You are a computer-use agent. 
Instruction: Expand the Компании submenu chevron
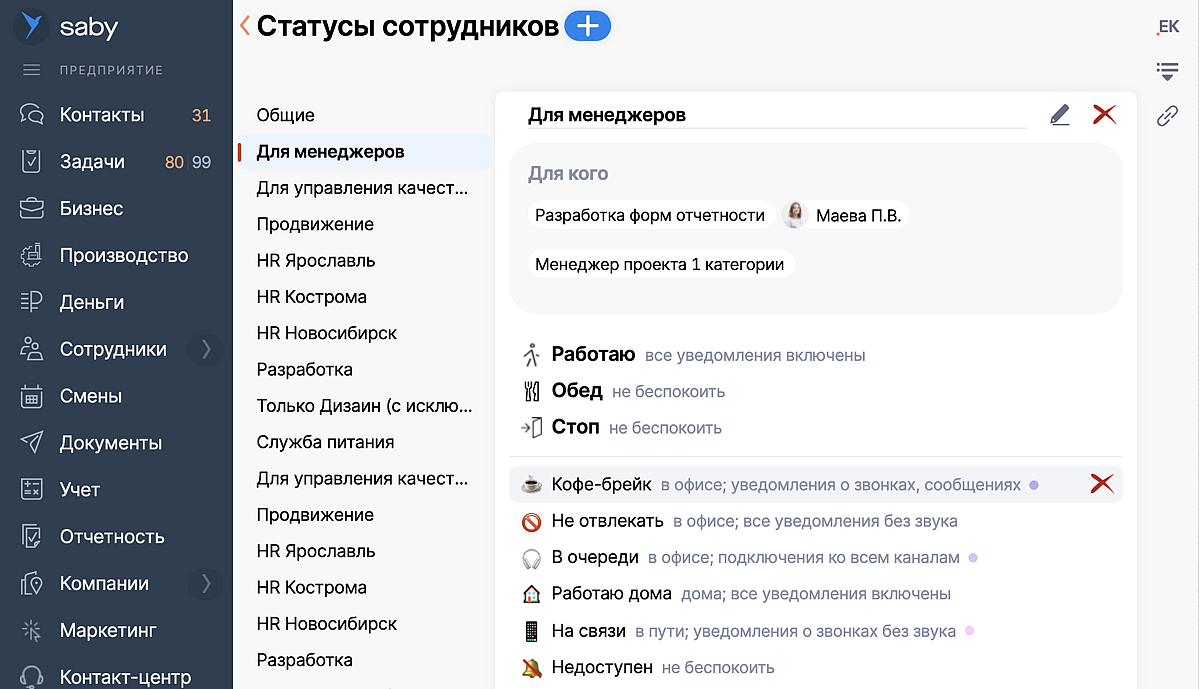[206, 583]
